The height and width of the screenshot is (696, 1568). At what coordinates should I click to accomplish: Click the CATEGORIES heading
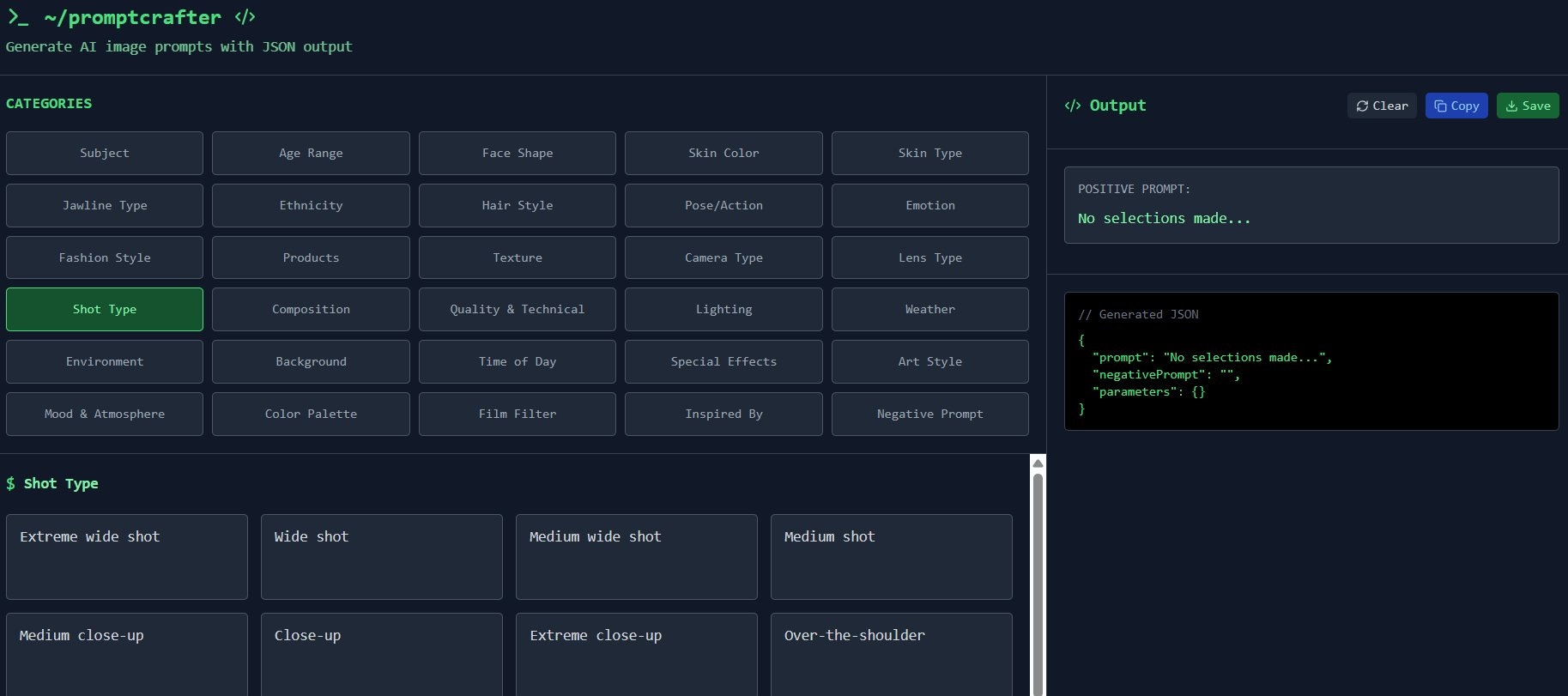[49, 103]
